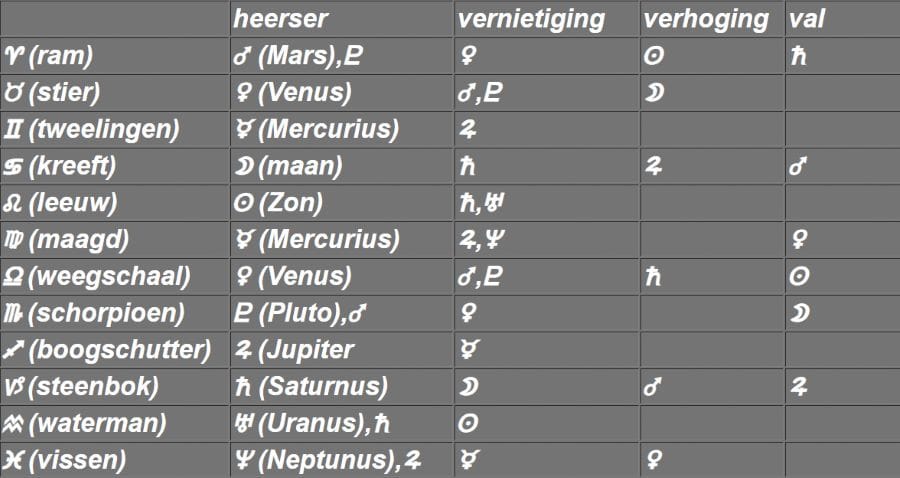Image resolution: width=900 pixels, height=478 pixels.
Task: Select the Sun symbol in waterman's vernietiging cell
Action: pyautogui.click(x=467, y=425)
